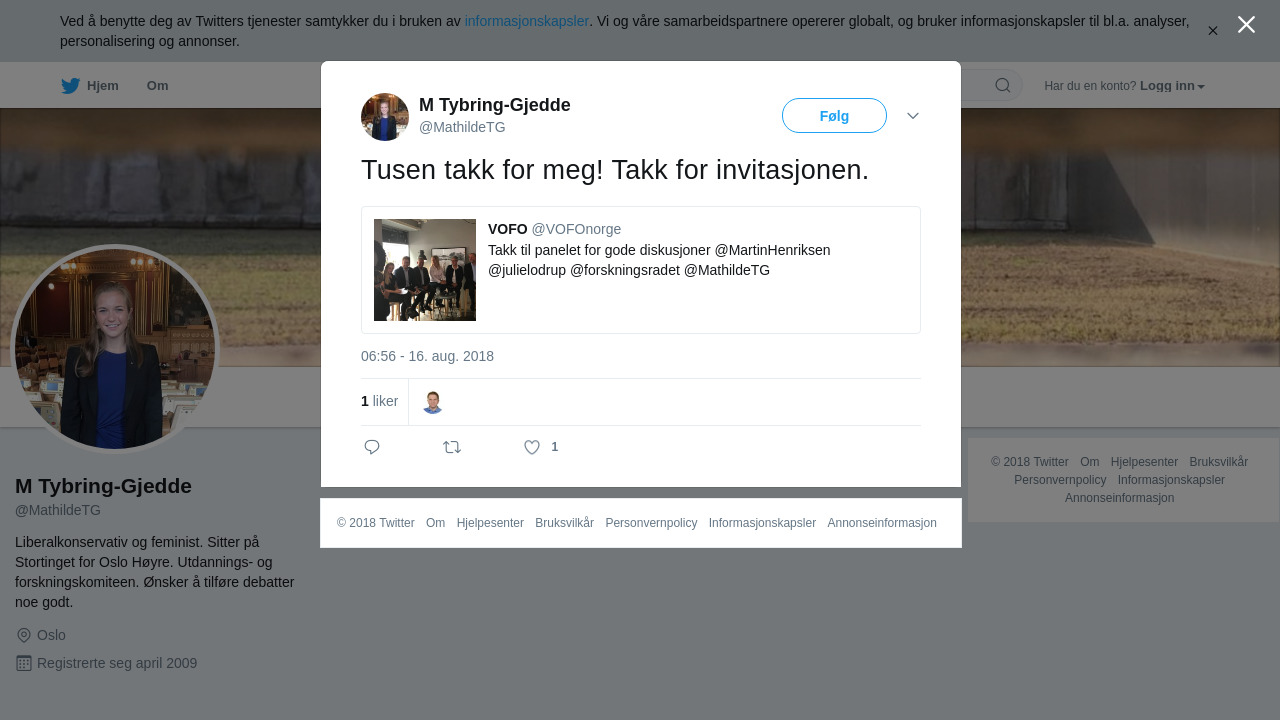Screen dimensions: 1280x720
Task: Open the Logg inn dropdown
Action: (x=1172, y=86)
